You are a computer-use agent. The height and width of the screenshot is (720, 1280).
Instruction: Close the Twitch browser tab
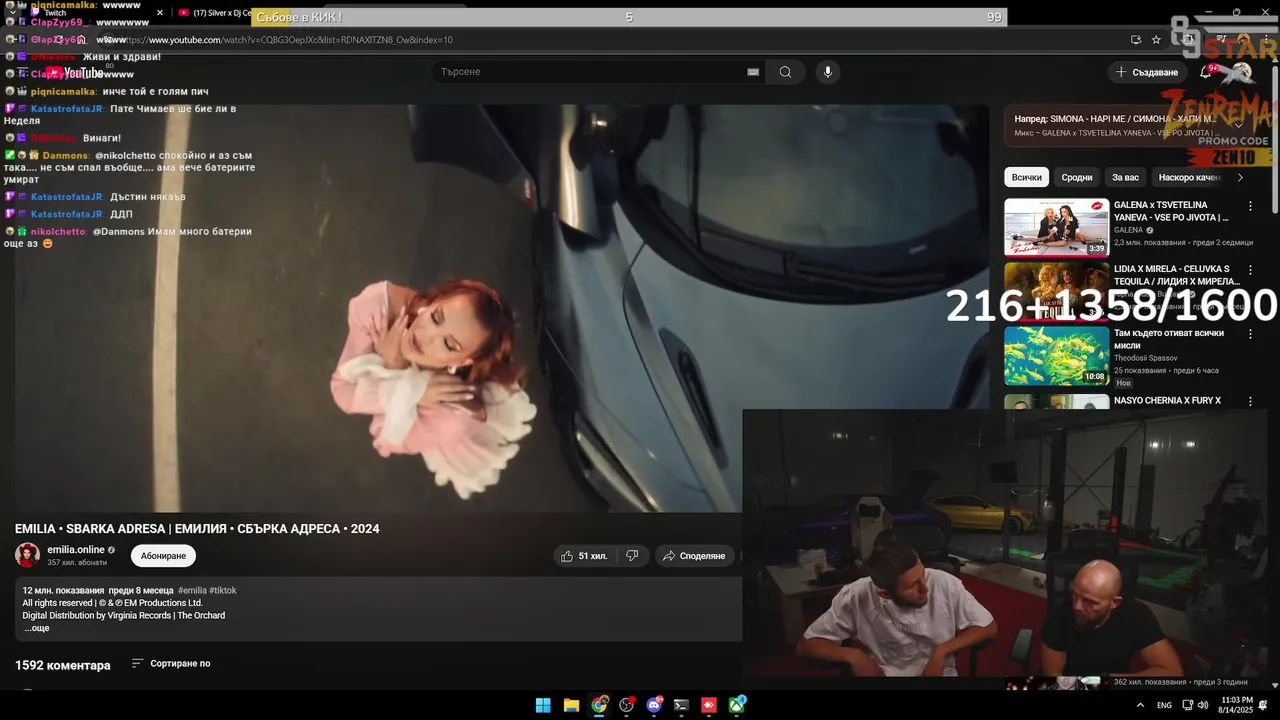(x=159, y=13)
